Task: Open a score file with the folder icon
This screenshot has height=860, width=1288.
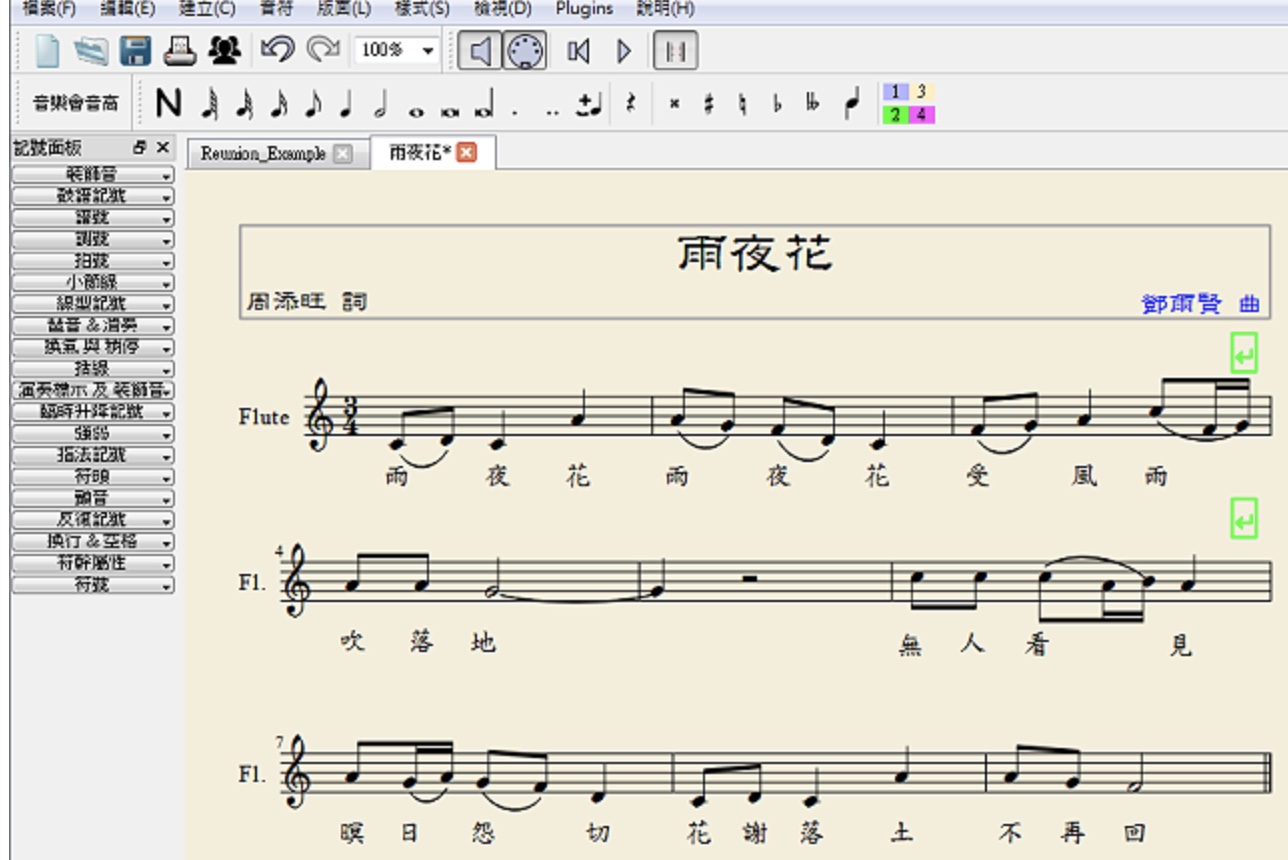Action: tap(90, 51)
